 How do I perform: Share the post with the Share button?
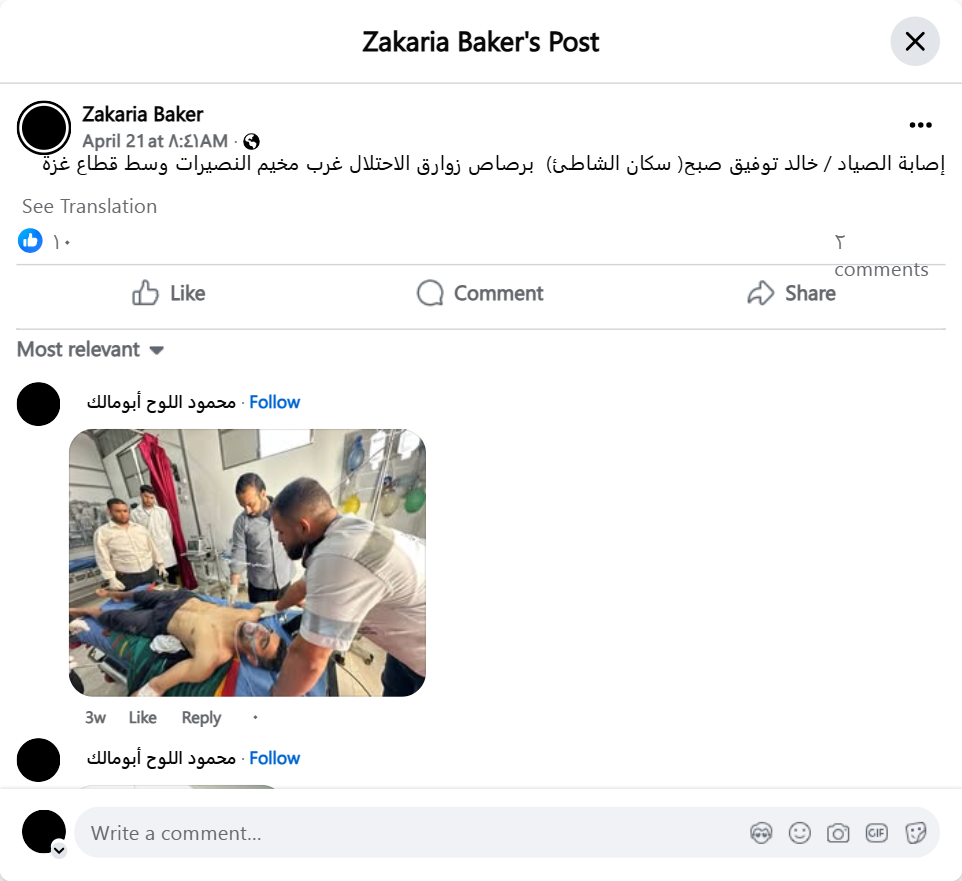point(791,293)
